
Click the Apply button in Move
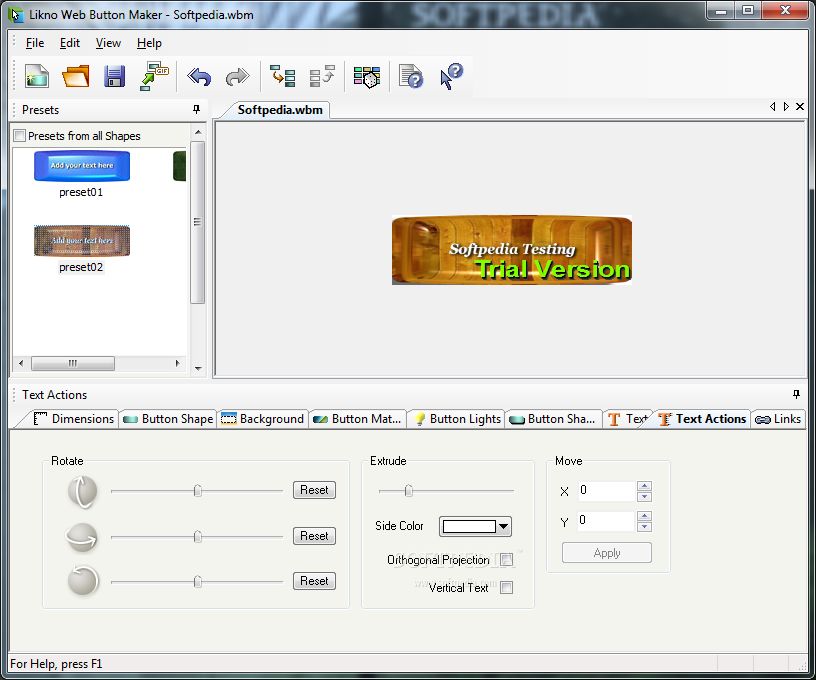click(x=607, y=553)
